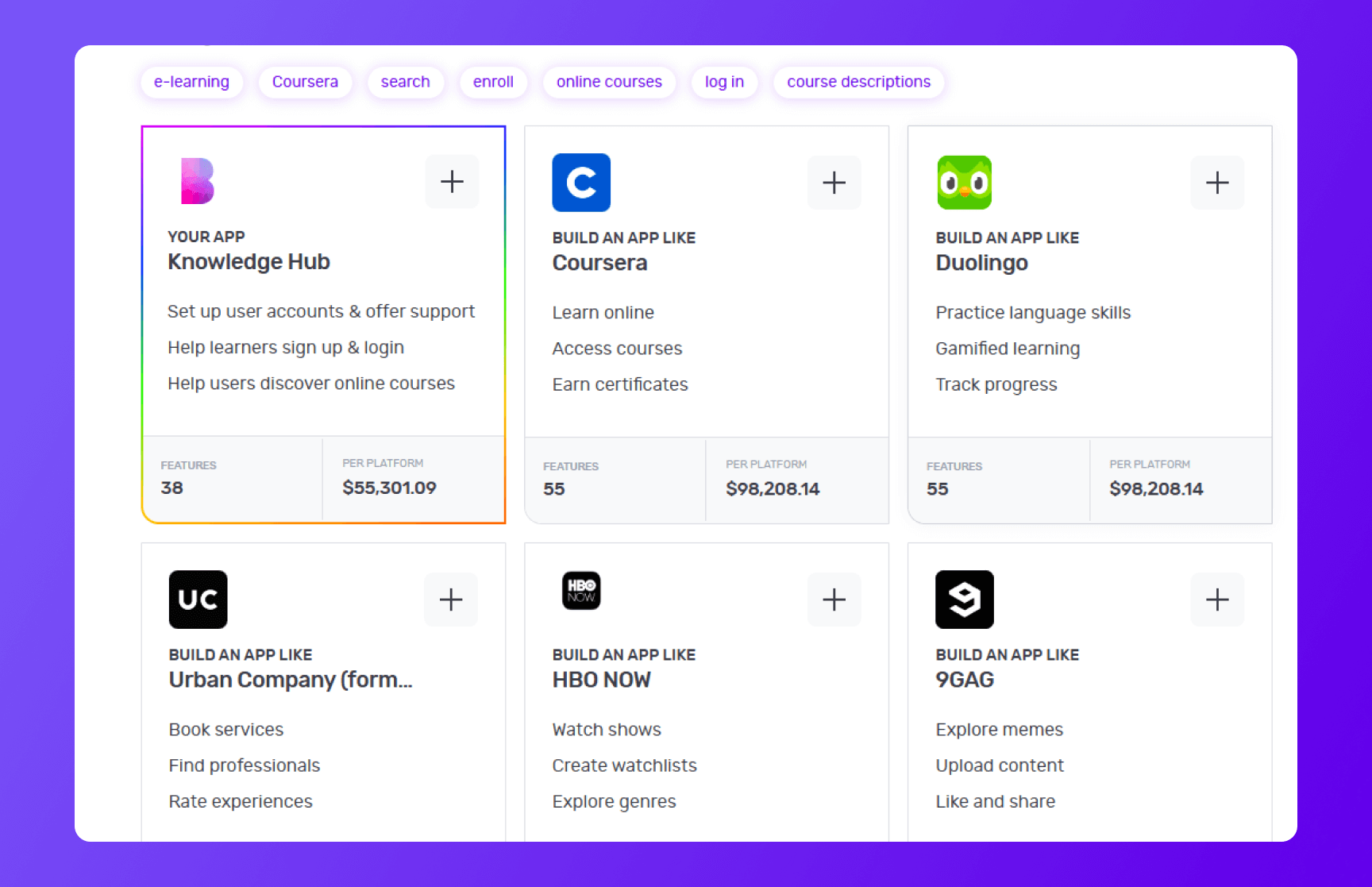The width and height of the screenshot is (1372, 887).
Task: Click 'Practice language skills' text
Action: [x=1033, y=313]
